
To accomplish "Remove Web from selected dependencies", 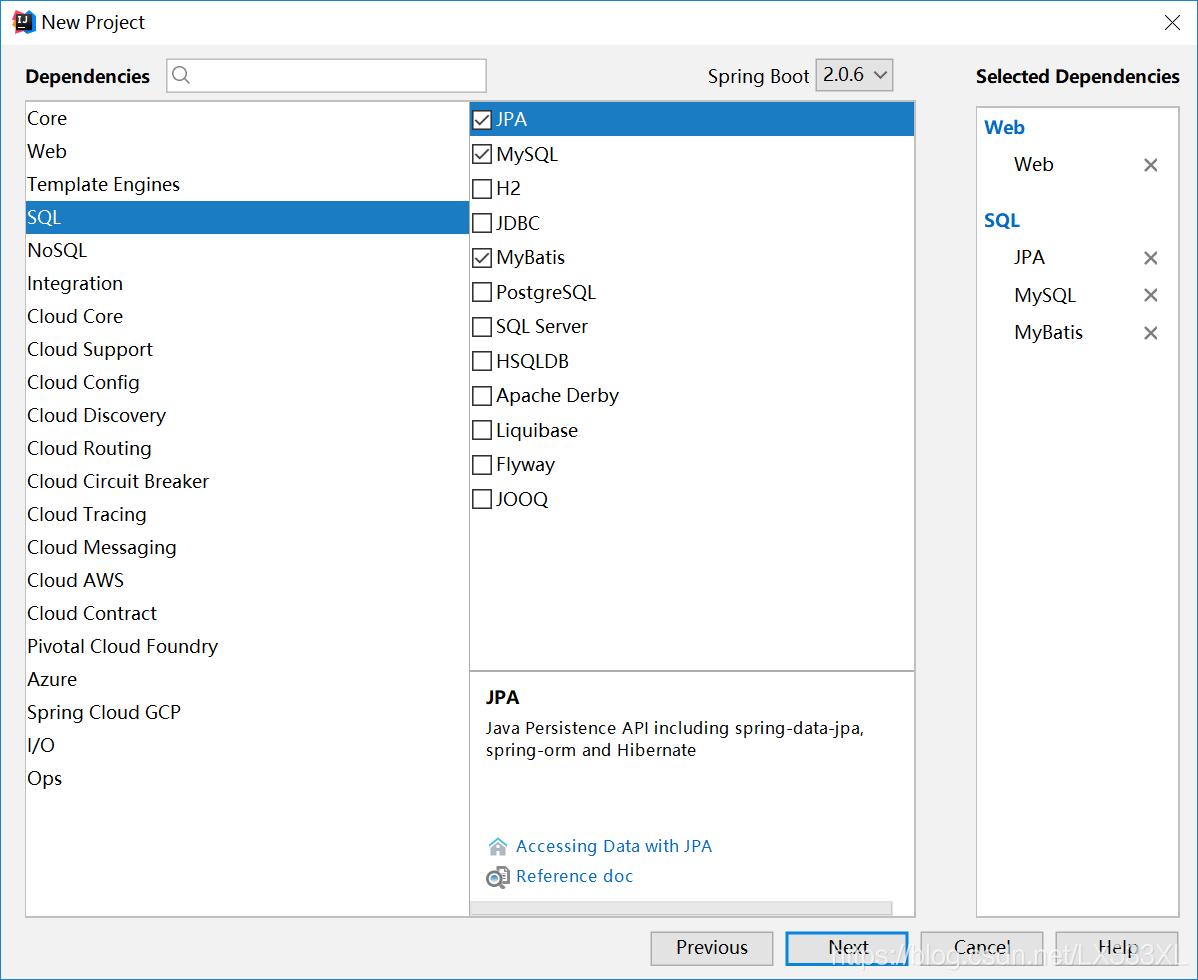I will [x=1150, y=165].
